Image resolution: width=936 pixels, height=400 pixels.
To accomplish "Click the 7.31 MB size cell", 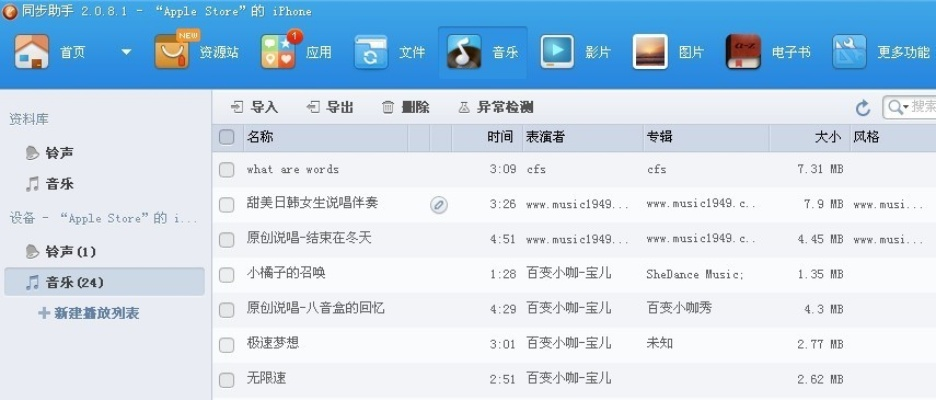I will pyautogui.click(x=820, y=170).
